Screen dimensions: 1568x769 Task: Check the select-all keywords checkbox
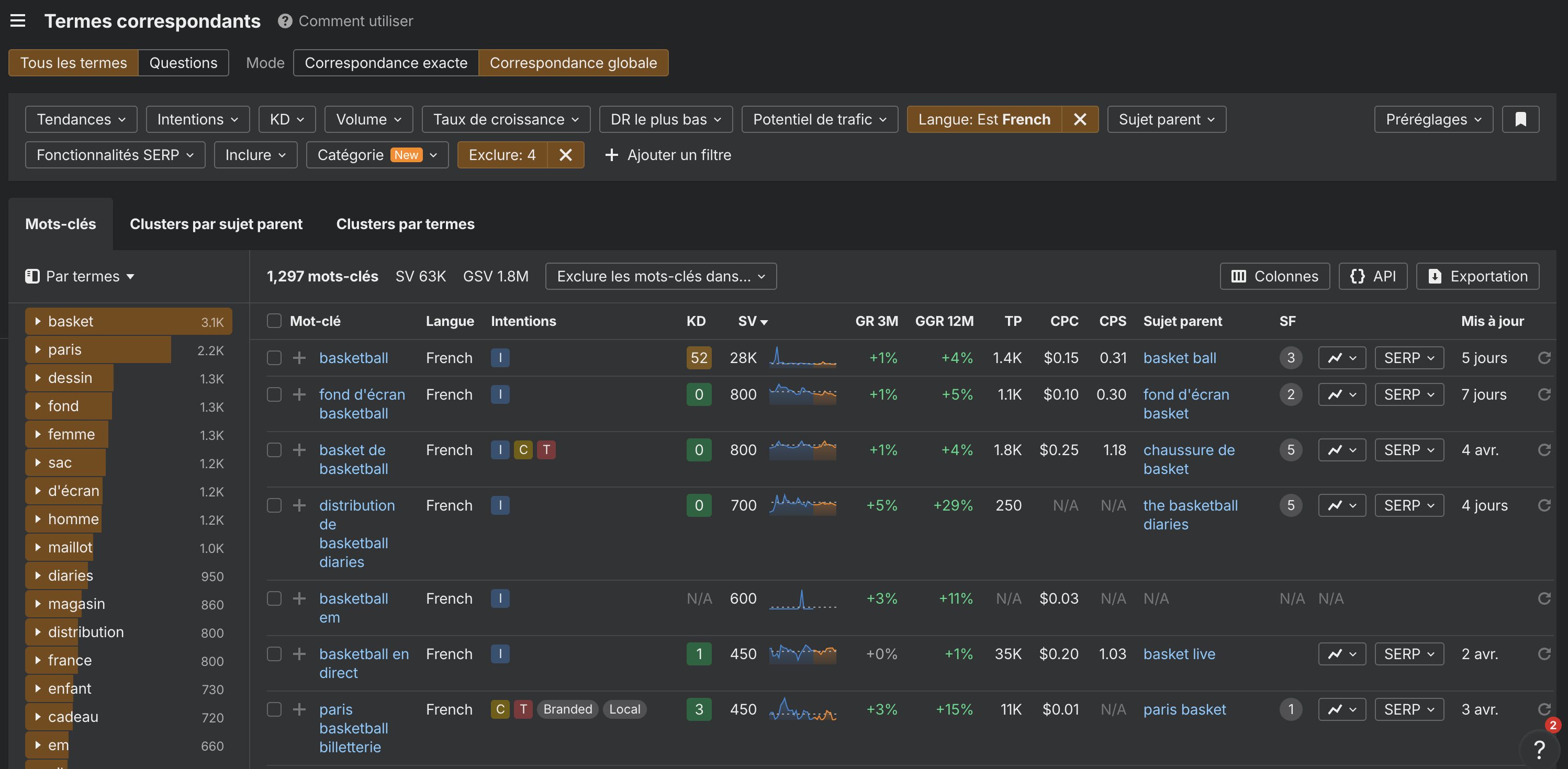coord(274,321)
